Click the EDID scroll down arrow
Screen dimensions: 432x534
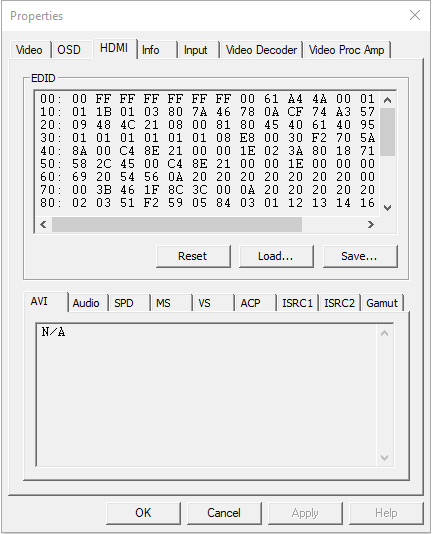click(387, 208)
